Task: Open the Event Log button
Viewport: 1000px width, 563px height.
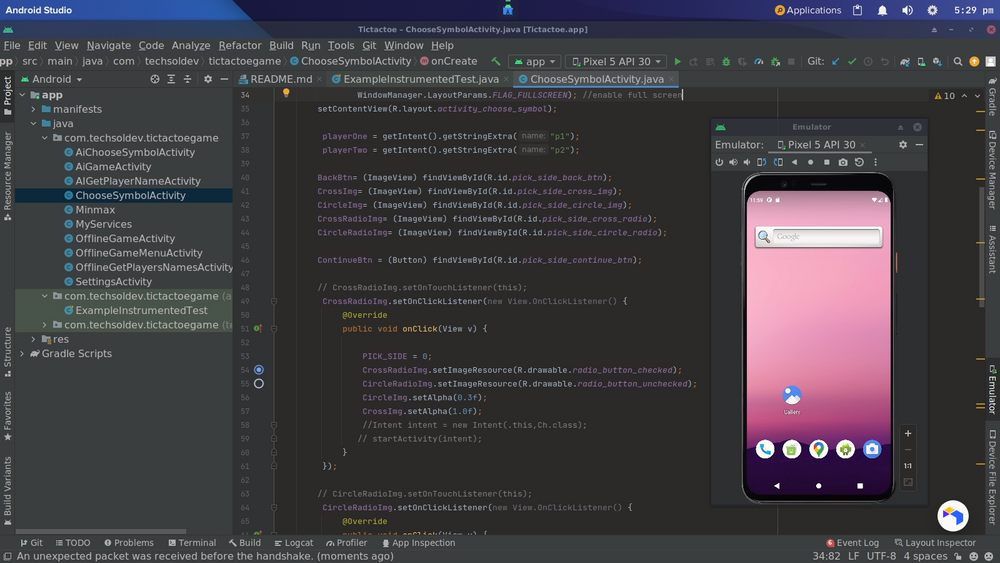Action: (x=851, y=543)
